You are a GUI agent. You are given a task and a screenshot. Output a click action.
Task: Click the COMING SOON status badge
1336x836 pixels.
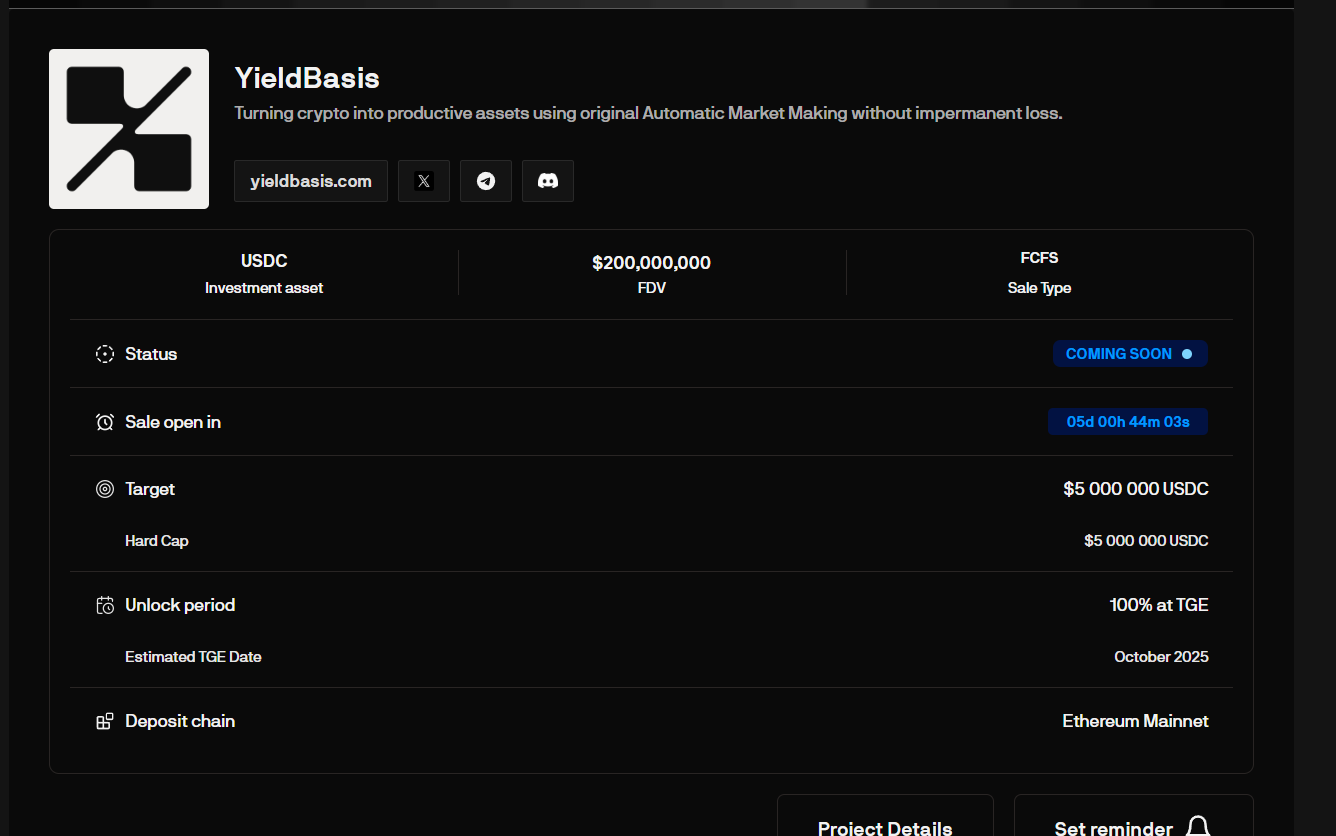1130,354
